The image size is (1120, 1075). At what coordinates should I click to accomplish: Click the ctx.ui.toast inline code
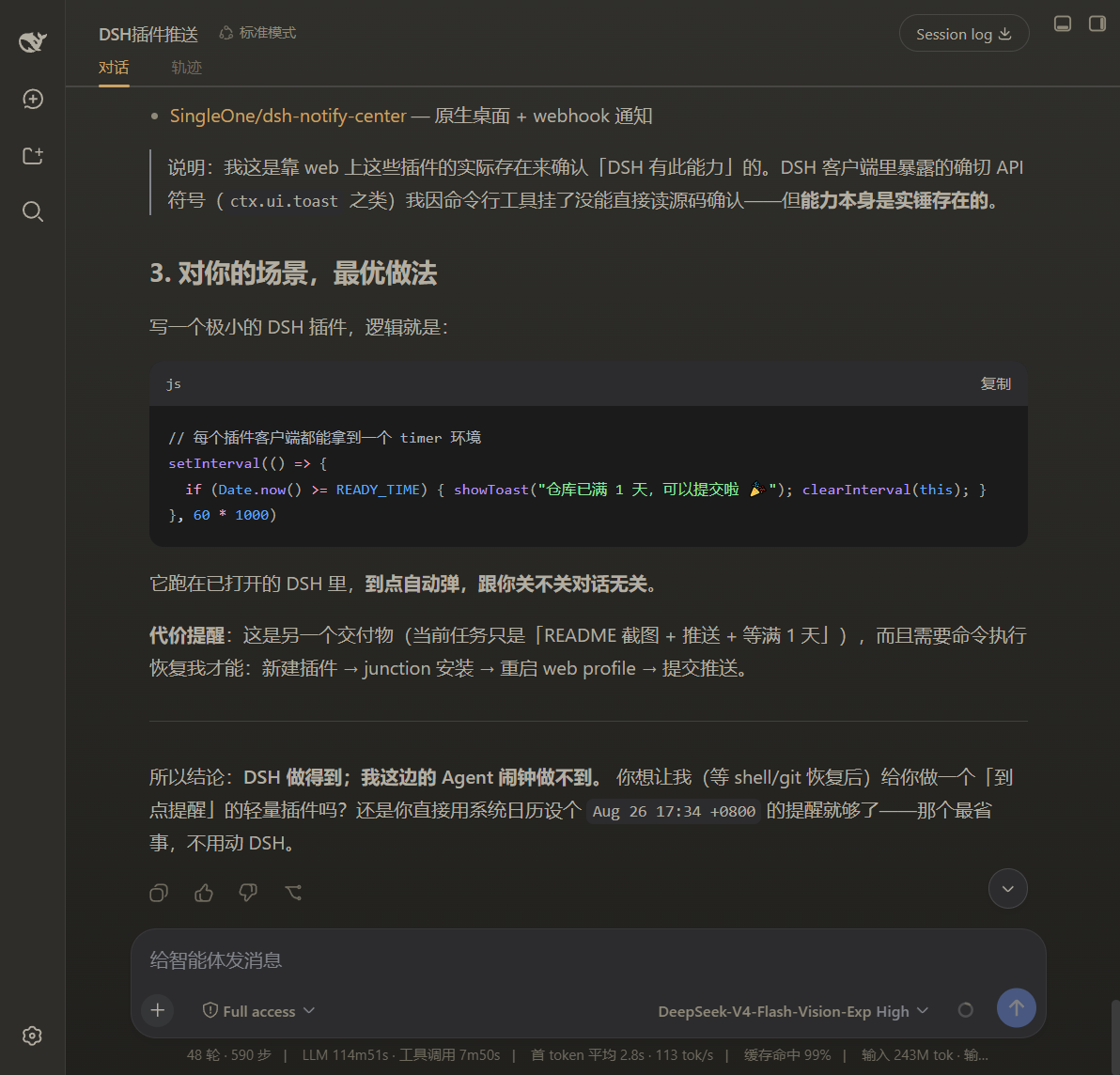tap(284, 201)
